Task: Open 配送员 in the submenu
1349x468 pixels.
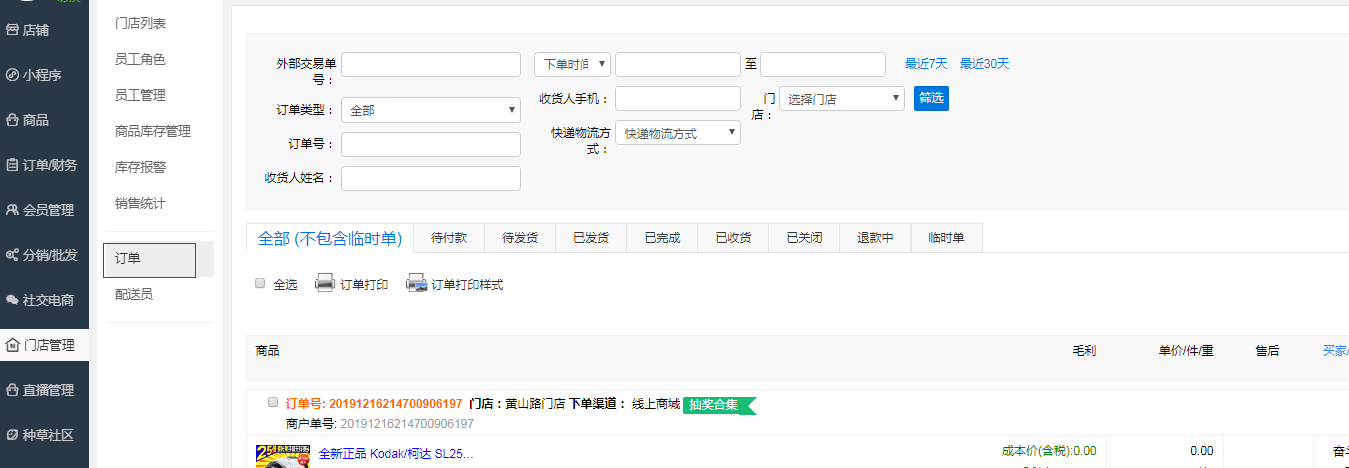Action: coord(134,294)
